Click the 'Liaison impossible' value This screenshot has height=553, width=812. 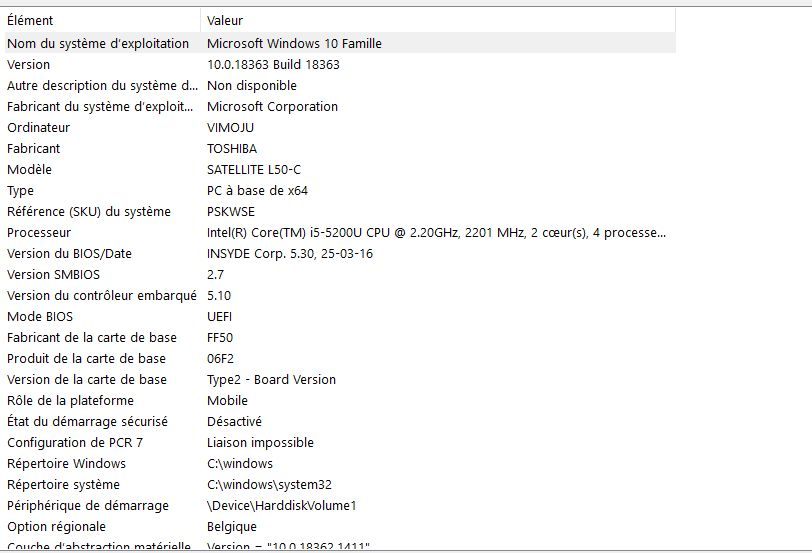260,442
